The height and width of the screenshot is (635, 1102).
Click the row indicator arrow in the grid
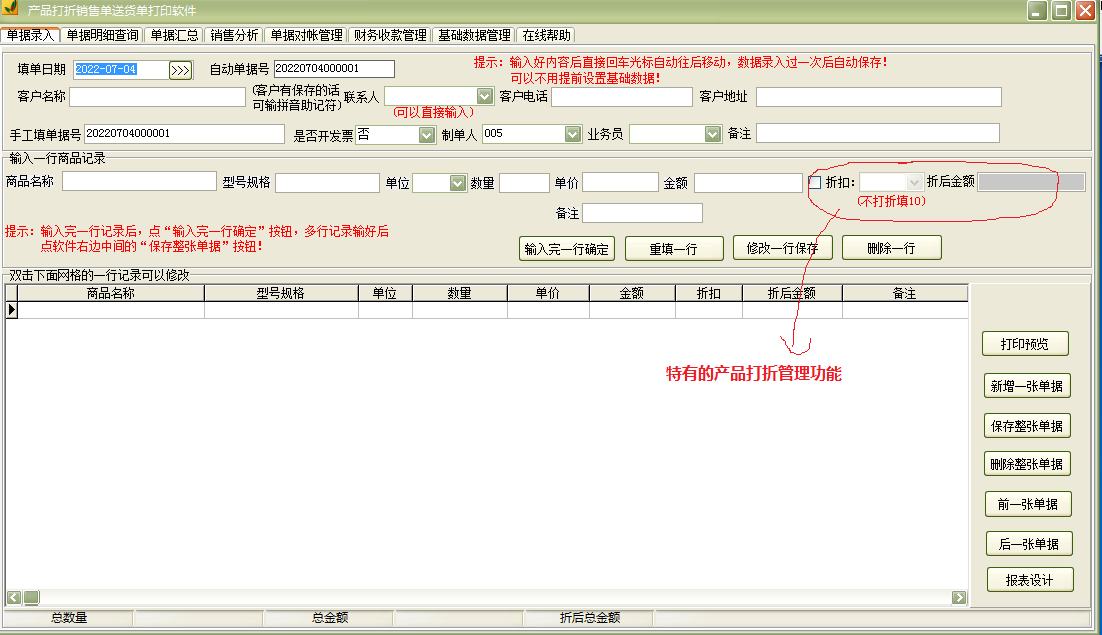[x=12, y=310]
